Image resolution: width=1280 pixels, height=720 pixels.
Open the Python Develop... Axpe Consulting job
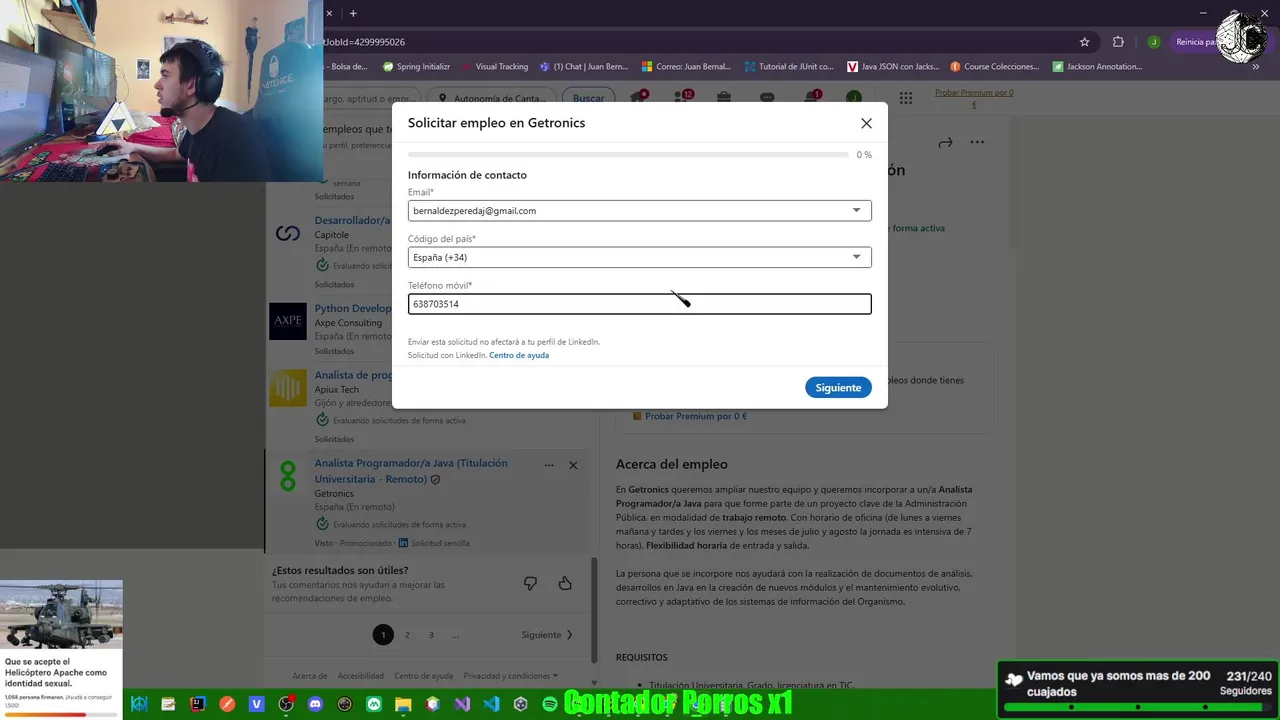(353, 308)
